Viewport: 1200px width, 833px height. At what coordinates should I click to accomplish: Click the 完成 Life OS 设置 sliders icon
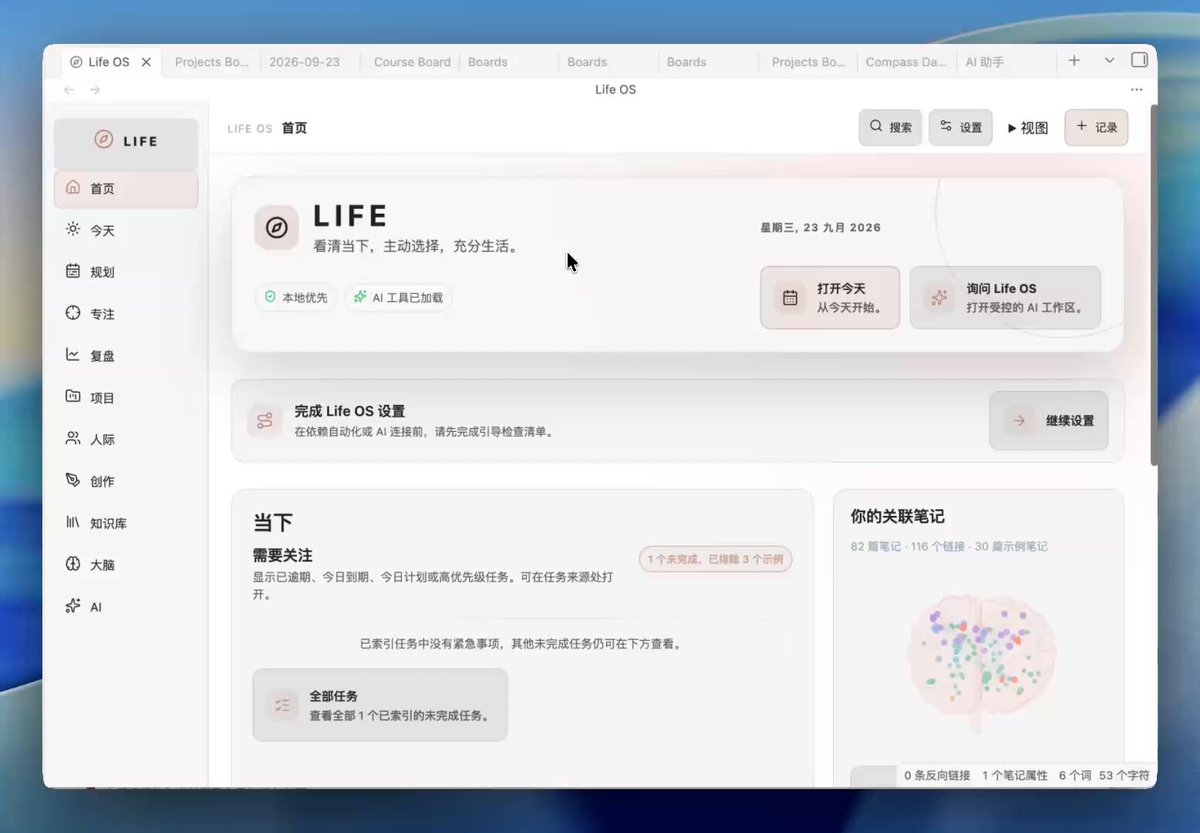point(265,420)
